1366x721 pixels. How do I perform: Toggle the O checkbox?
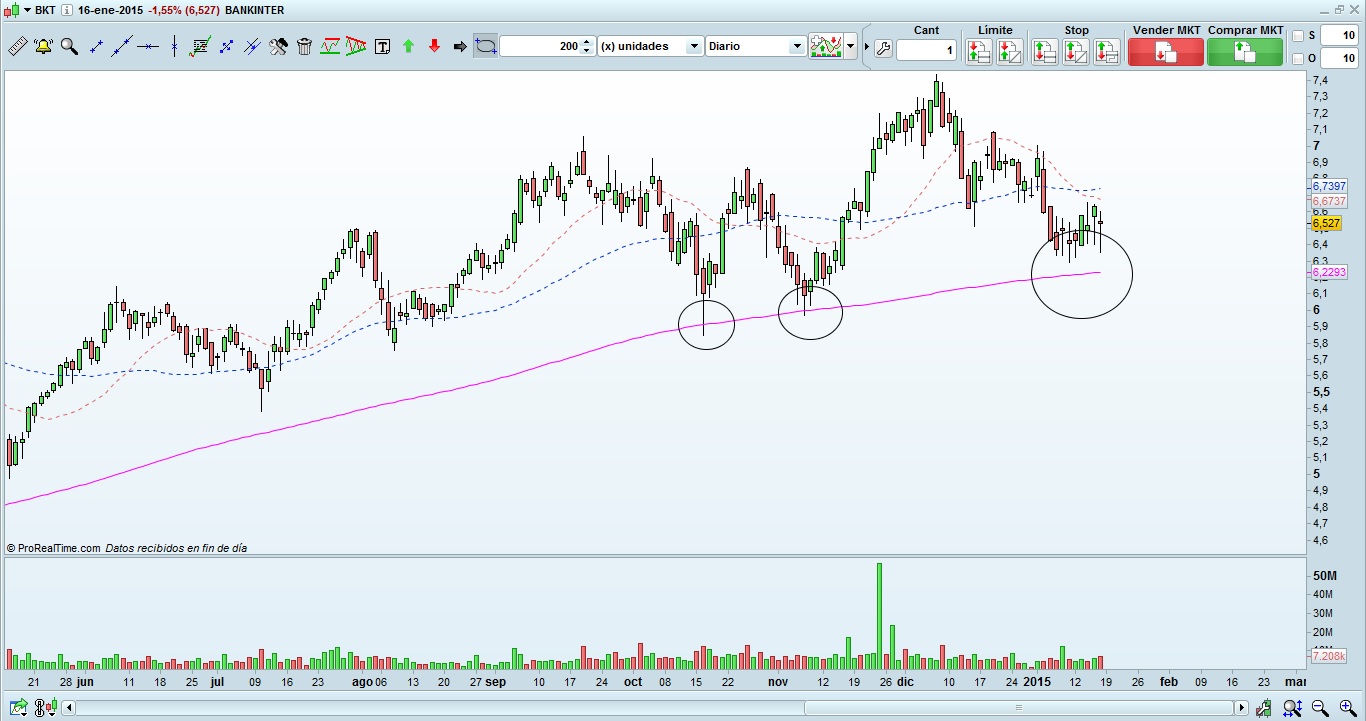click(1298, 59)
